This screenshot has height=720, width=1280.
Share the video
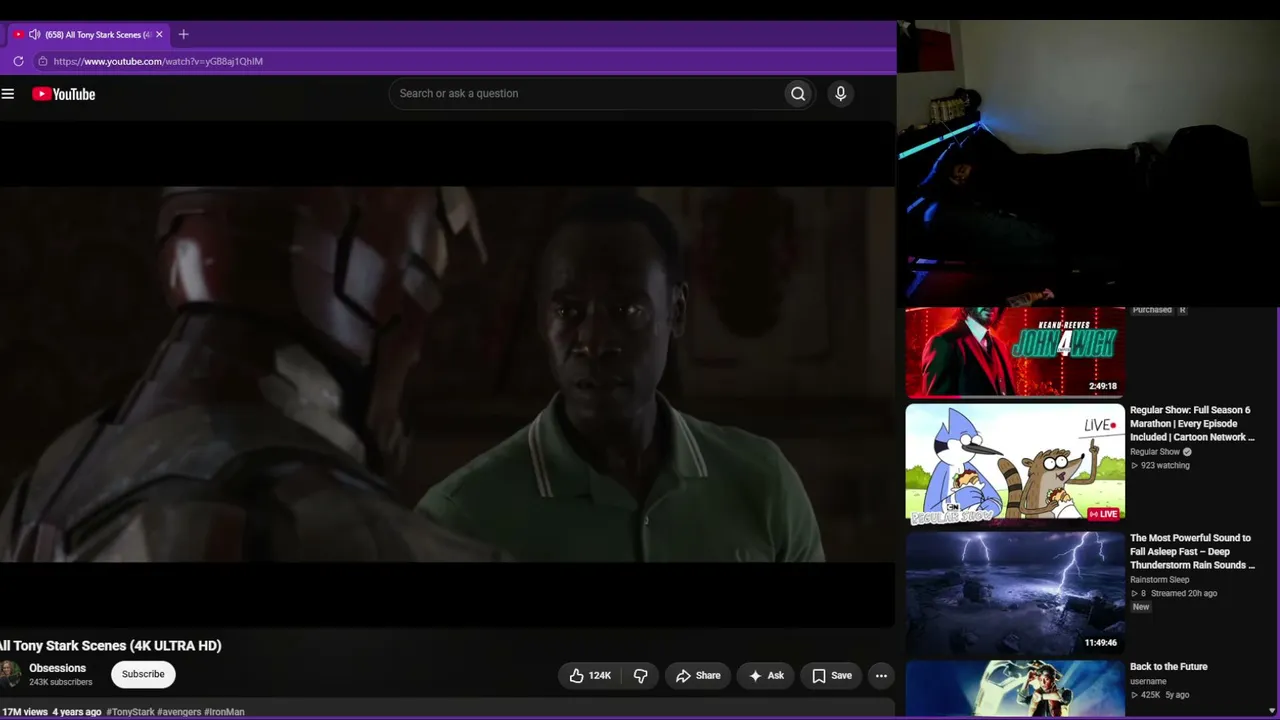coord(698,676)
